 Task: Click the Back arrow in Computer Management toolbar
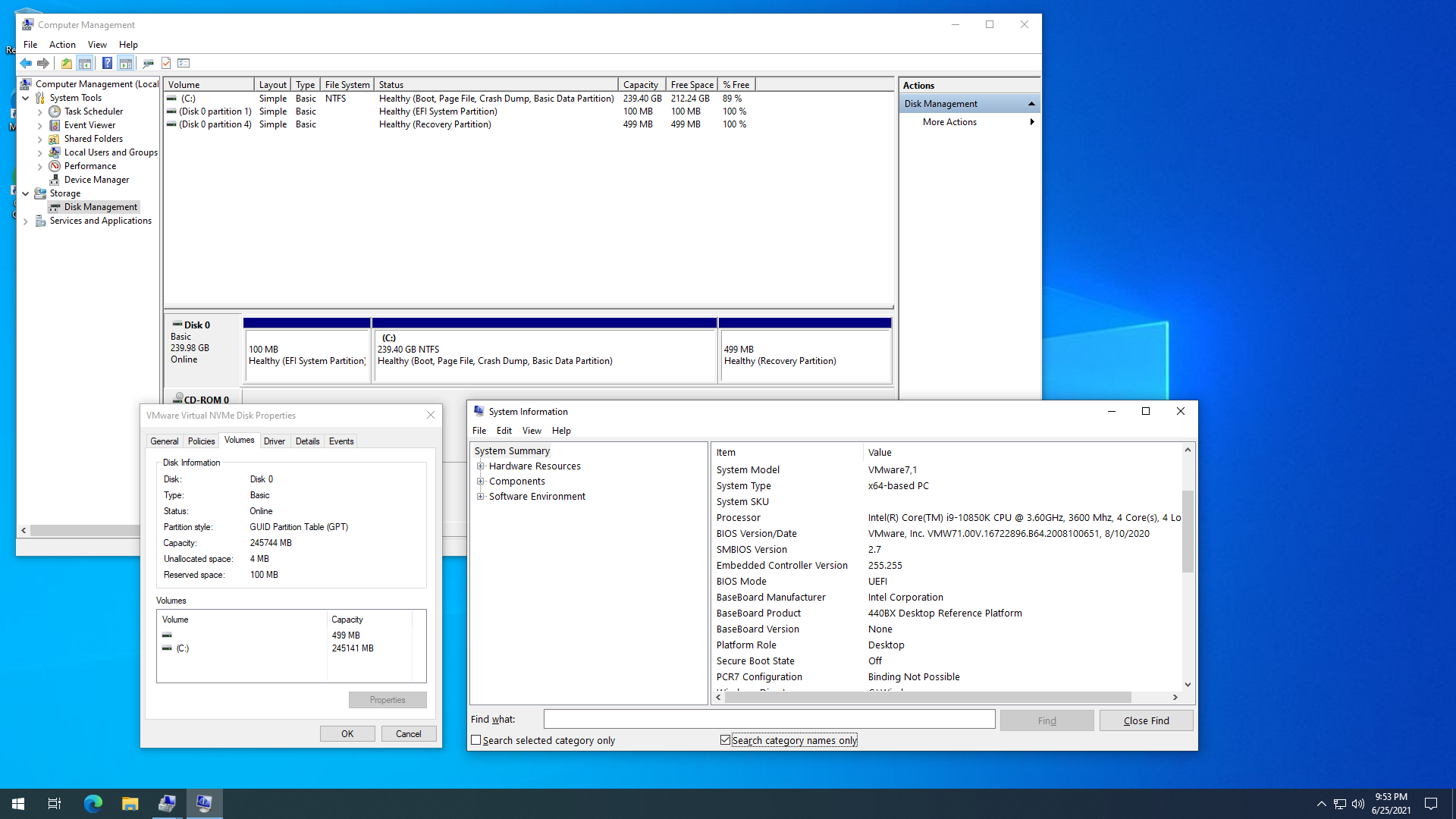(26, 64)
